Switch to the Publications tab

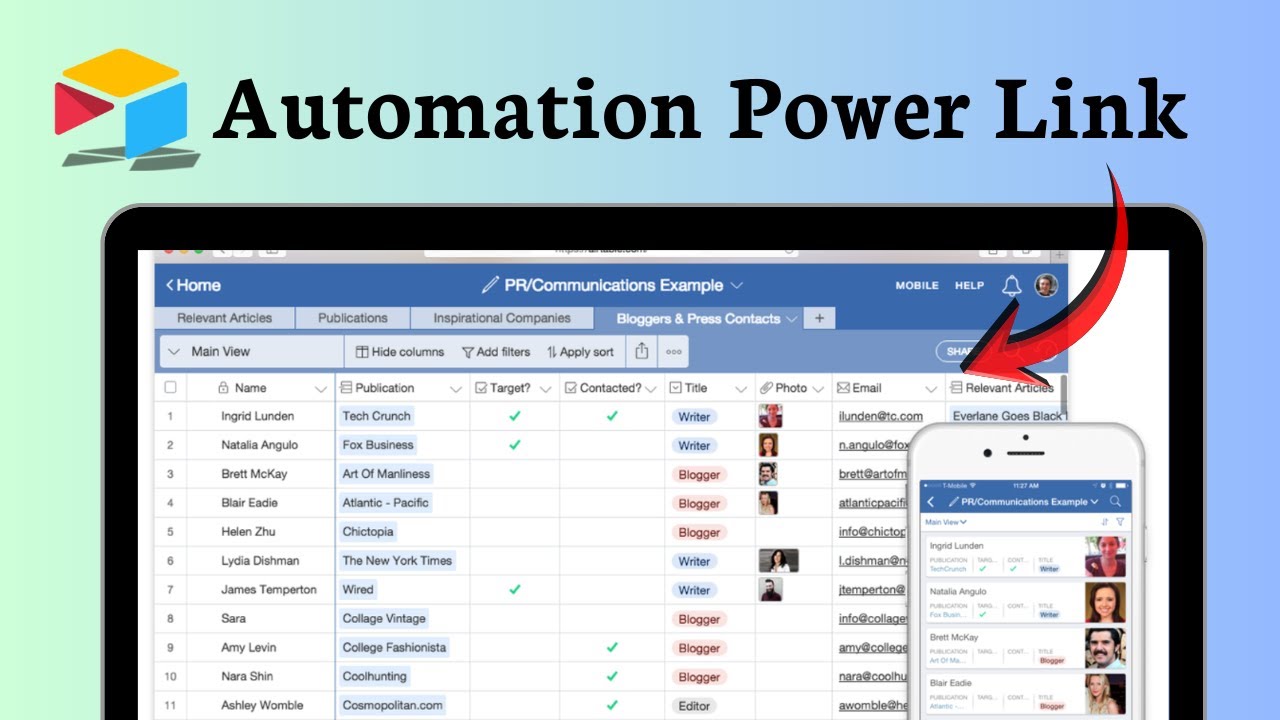353,318
